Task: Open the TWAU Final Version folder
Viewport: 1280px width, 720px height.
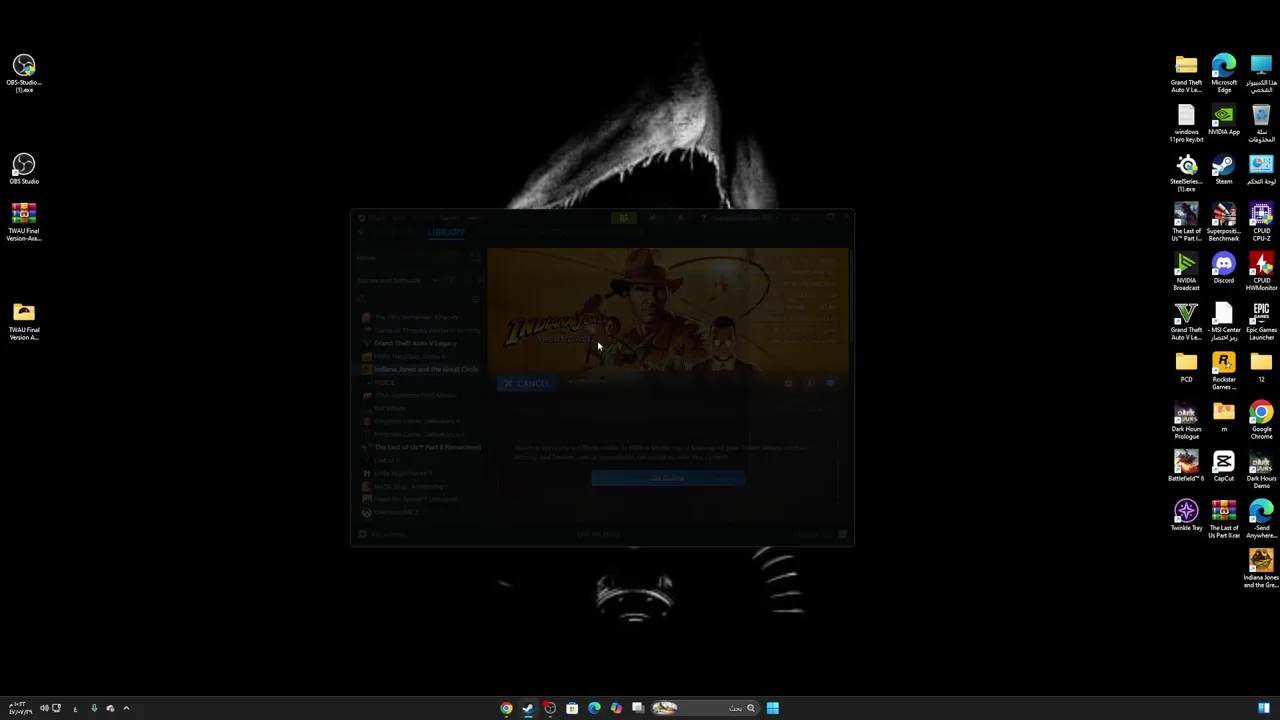Action: click(x=24, y=321)
